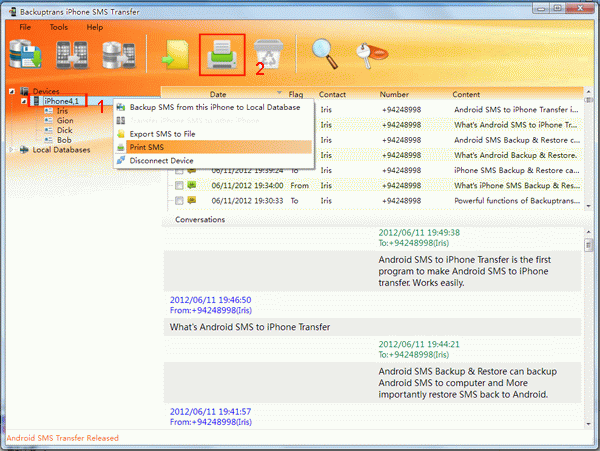Click the '2012/06/11 19:46:50' conversation timestamp
The width and height of the screenshot is (600, 451).
click(x=210, y=300)
